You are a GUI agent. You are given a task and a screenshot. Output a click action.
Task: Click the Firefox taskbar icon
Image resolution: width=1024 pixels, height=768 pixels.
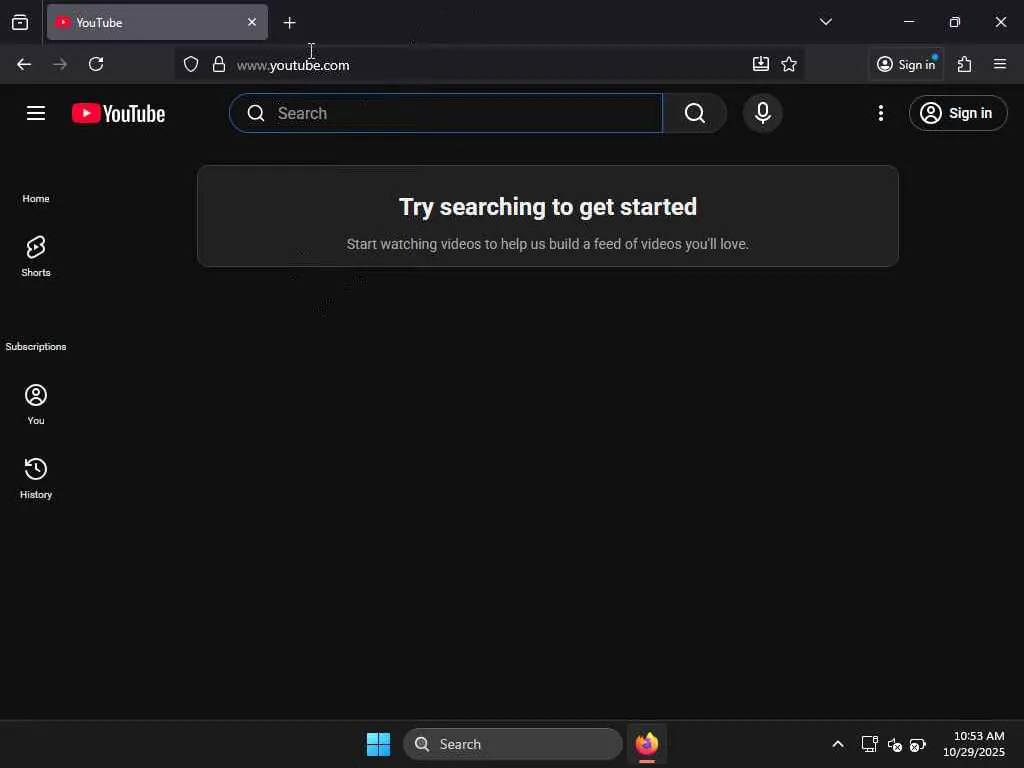tap(647, 744)
